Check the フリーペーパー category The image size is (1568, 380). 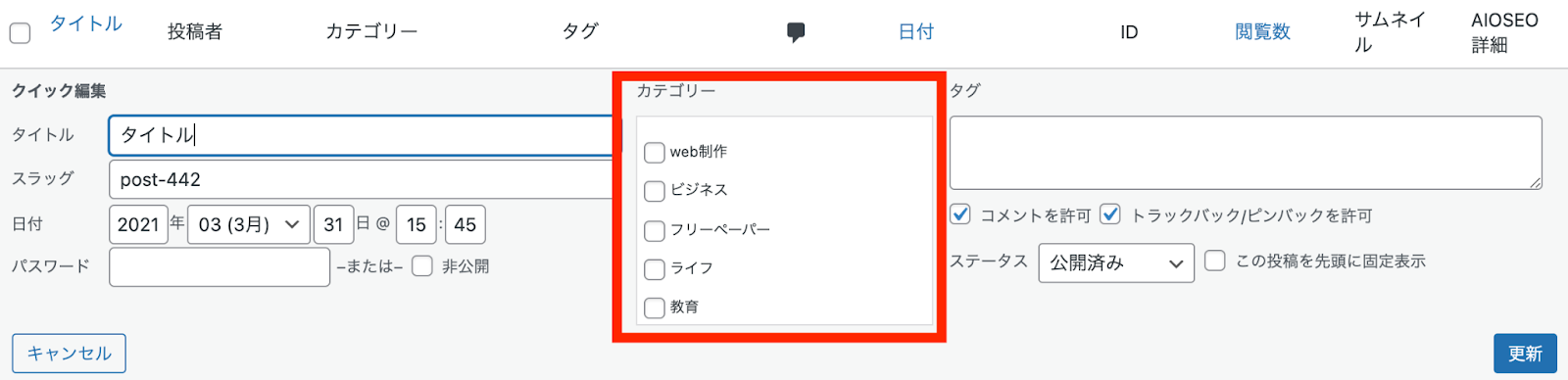655,231
